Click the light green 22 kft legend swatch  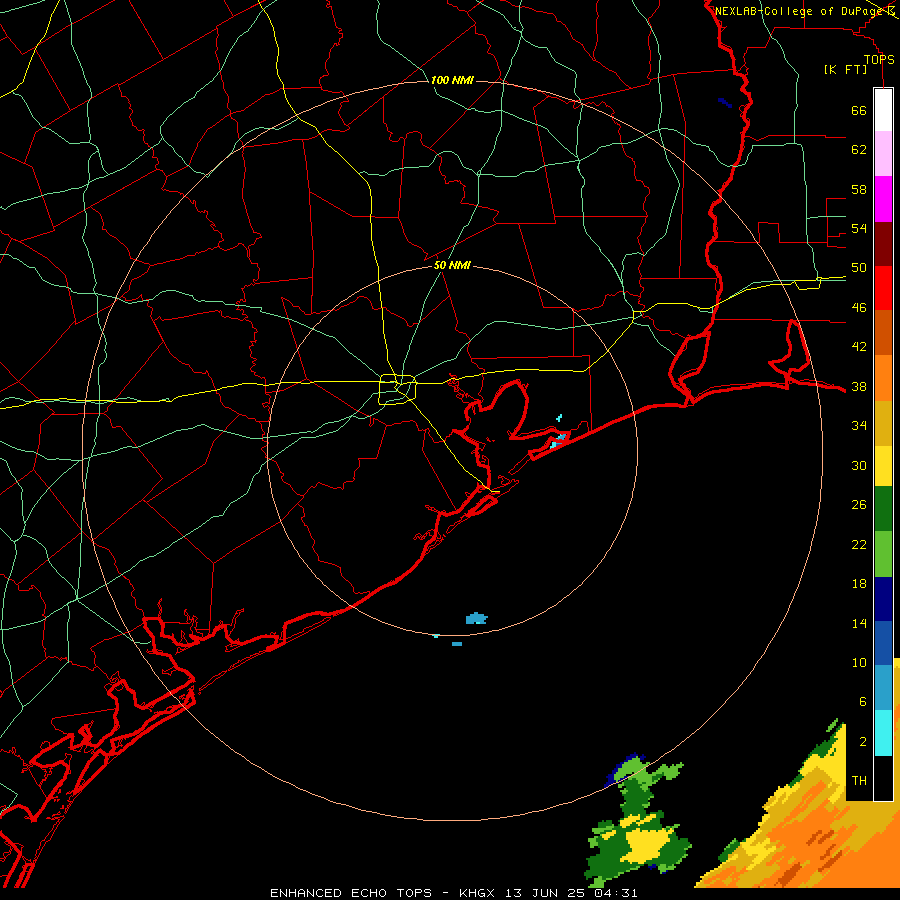point(883,554)
